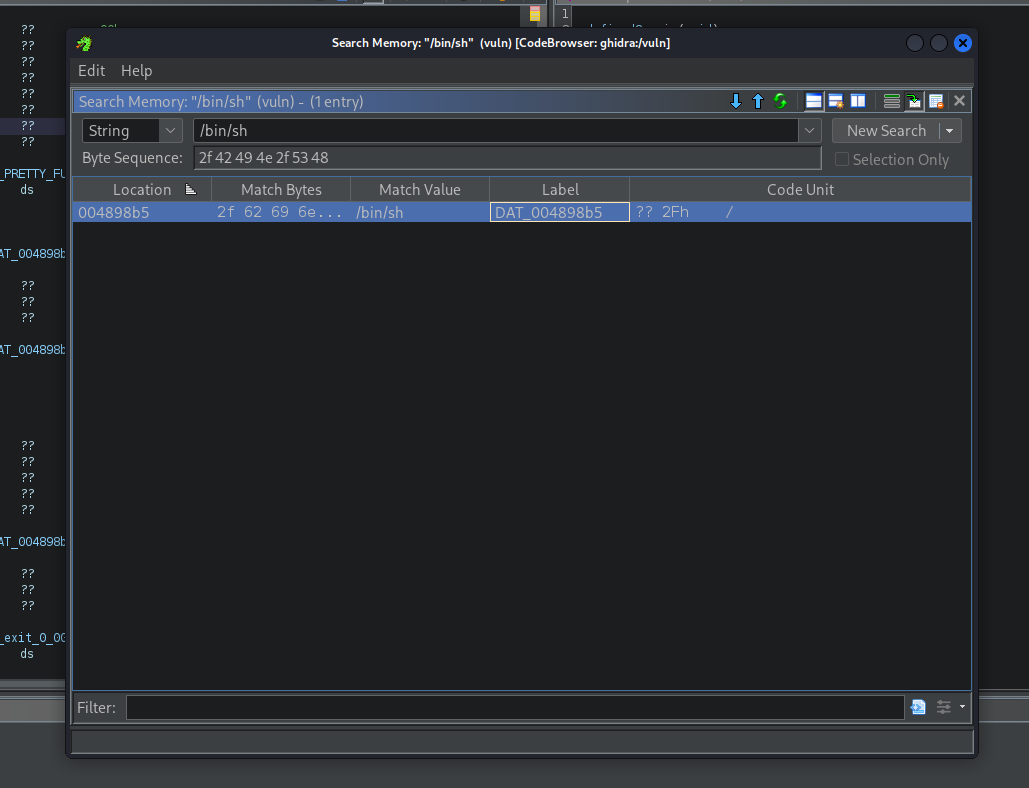Click the Filter text input field
The image size is (1029, 788).
[514, 707]
